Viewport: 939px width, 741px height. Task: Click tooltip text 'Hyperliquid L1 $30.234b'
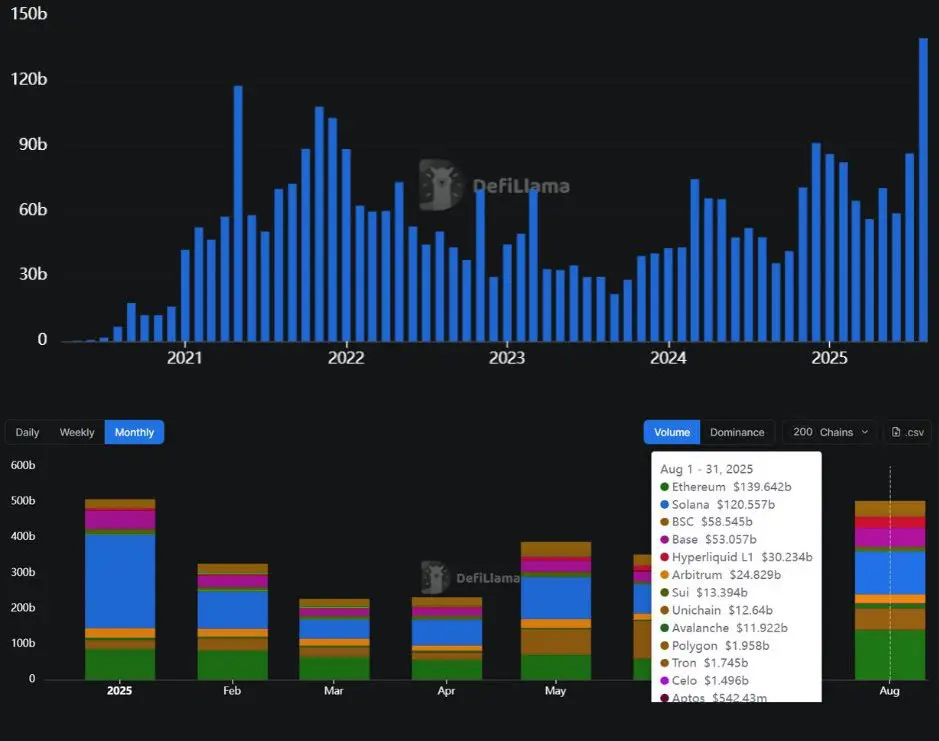tap(742, 557)
